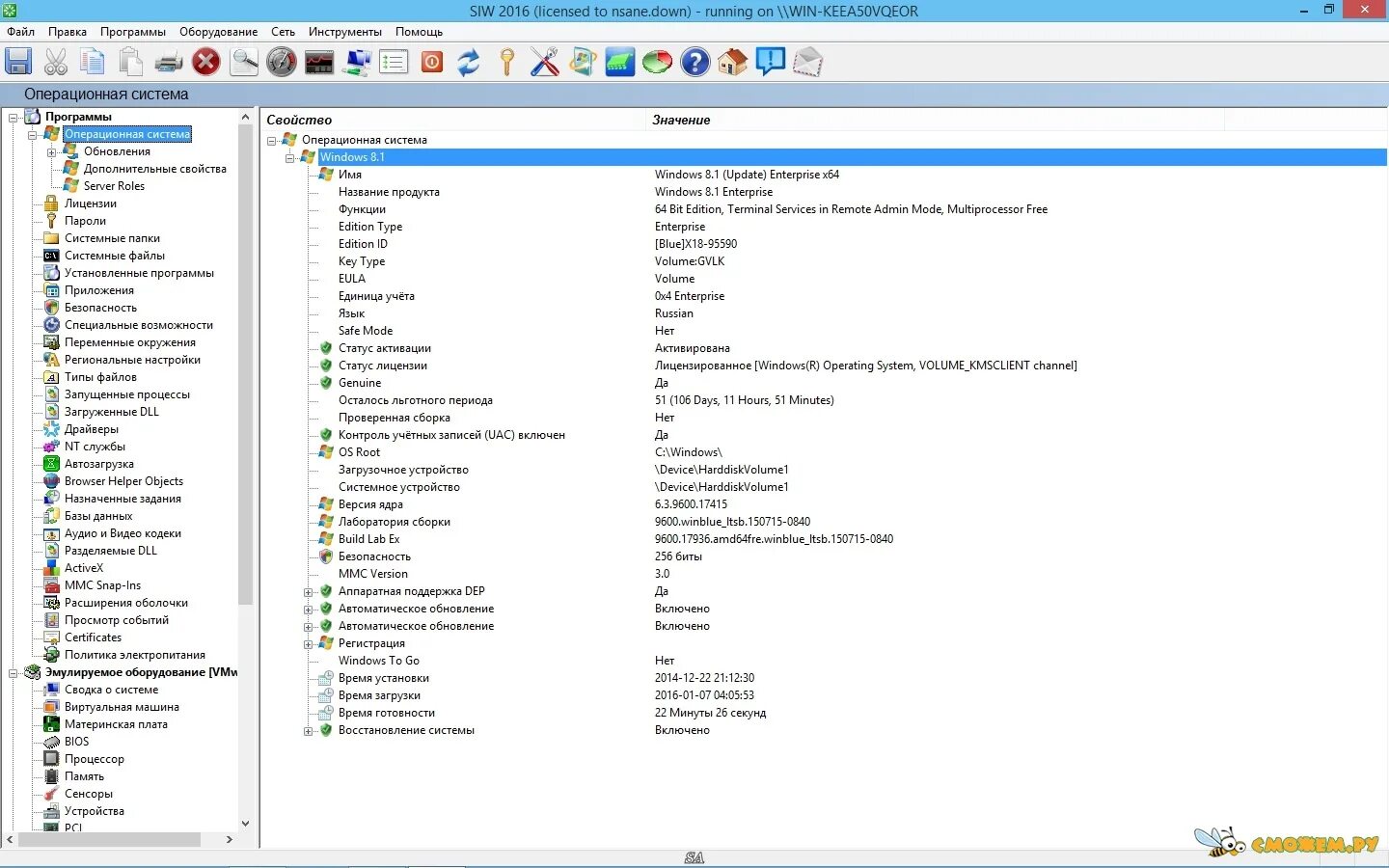Click the tree's vertical scrollbar up arrow
The image size is (1389, 868).
tap(245, 116)
